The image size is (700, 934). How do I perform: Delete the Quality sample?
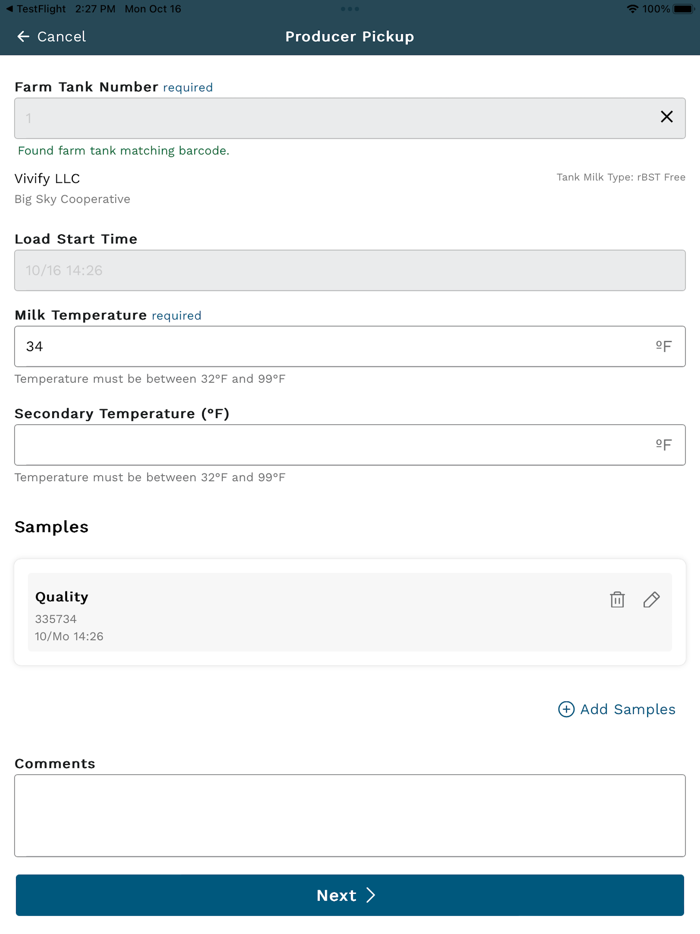click(x=617, y=600)
